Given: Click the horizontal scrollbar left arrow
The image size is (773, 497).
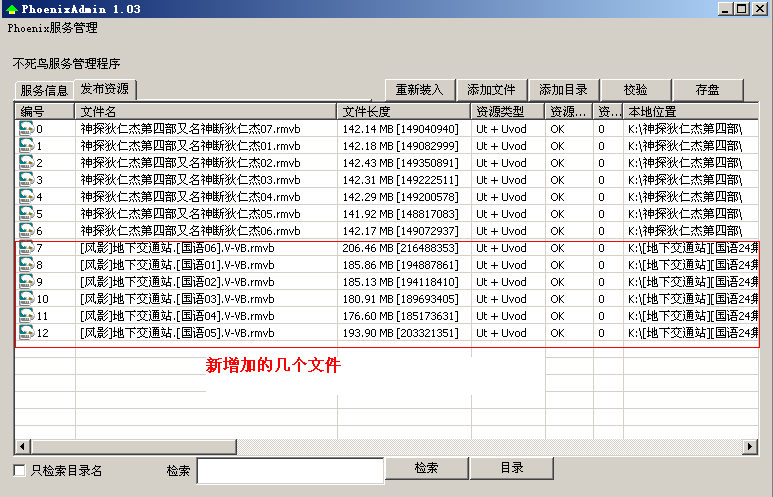Looking at the screenshot, I should (x=22, y=447).
